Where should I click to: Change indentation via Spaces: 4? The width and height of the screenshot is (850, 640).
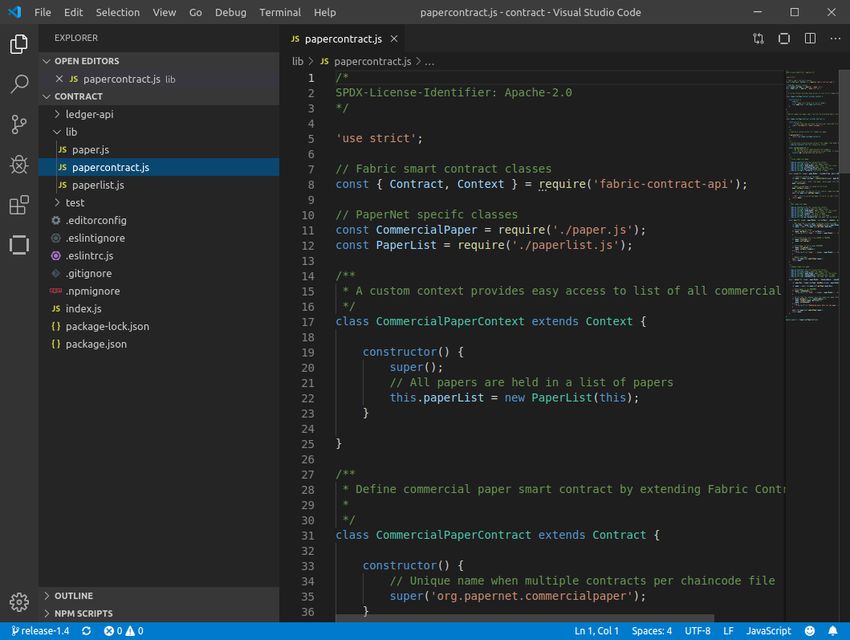pos(652,631)
